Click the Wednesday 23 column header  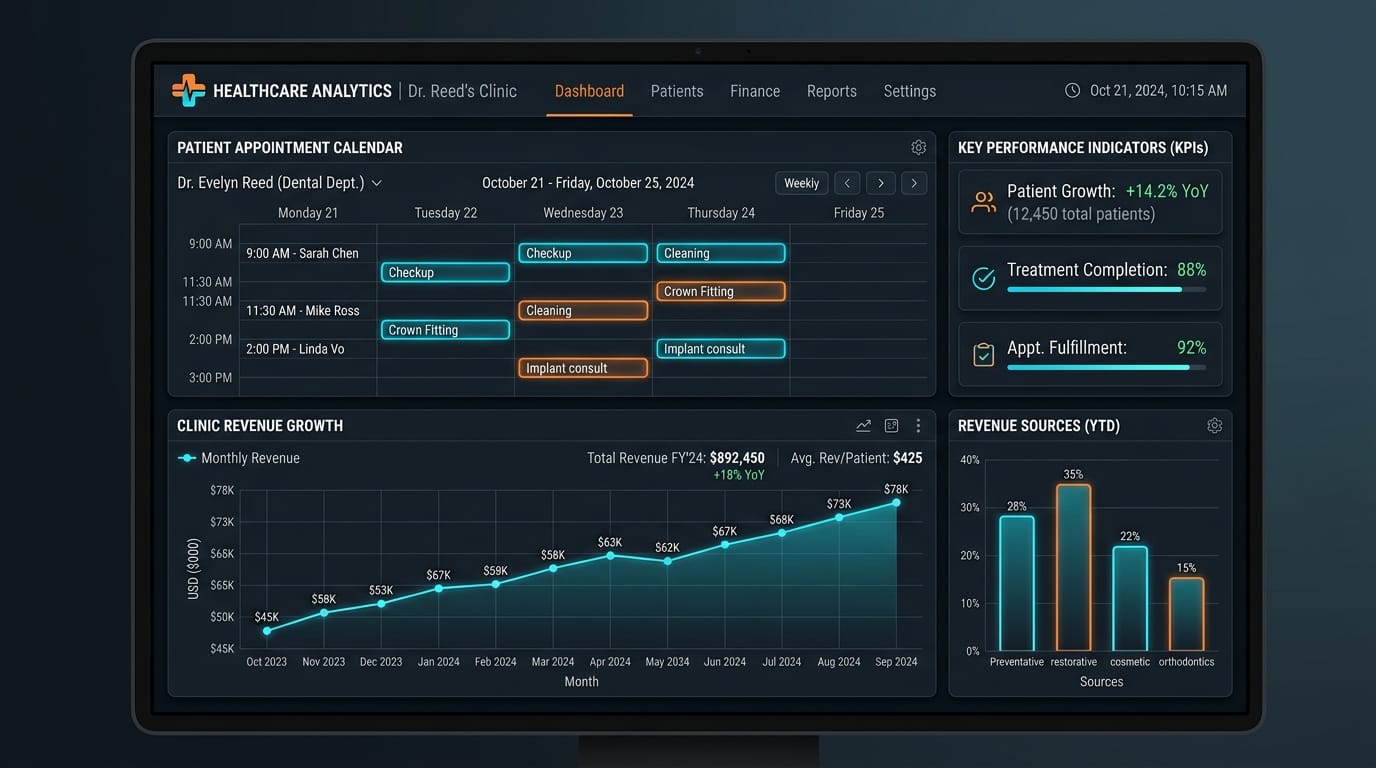click(x=583, y=213)
